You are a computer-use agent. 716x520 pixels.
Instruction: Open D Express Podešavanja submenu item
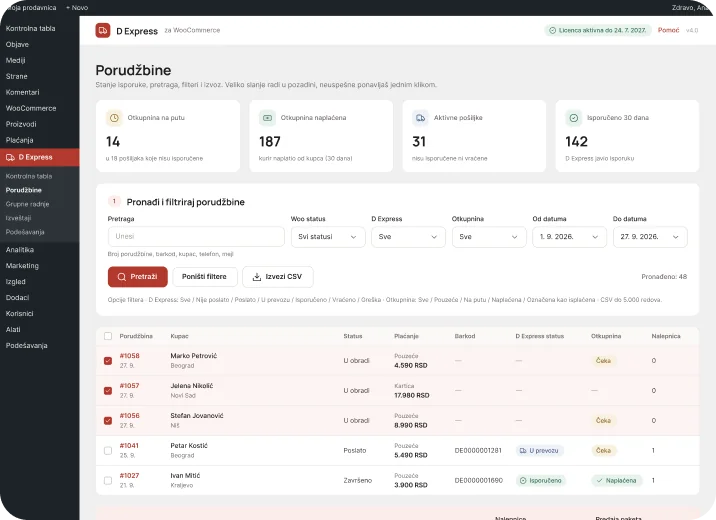pos(25,232)
